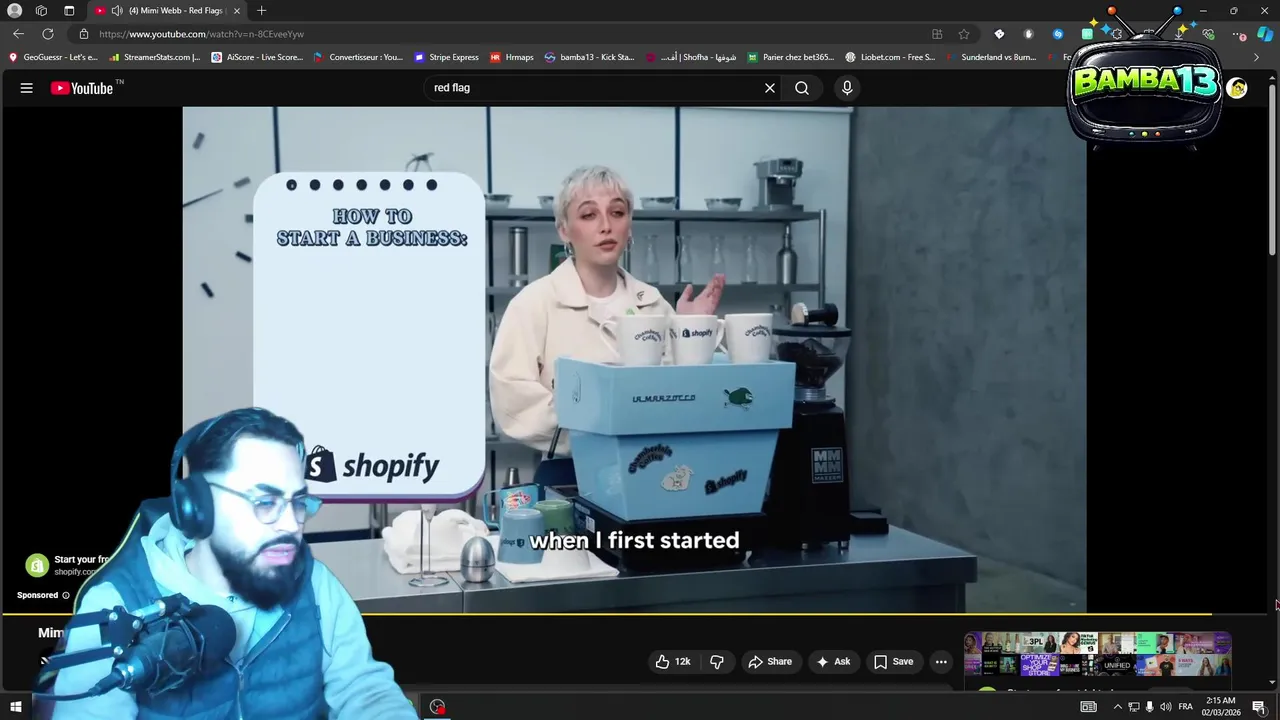Bookmark this page with the star
This screenshot has width=1280, height=720.
[964, 34]
